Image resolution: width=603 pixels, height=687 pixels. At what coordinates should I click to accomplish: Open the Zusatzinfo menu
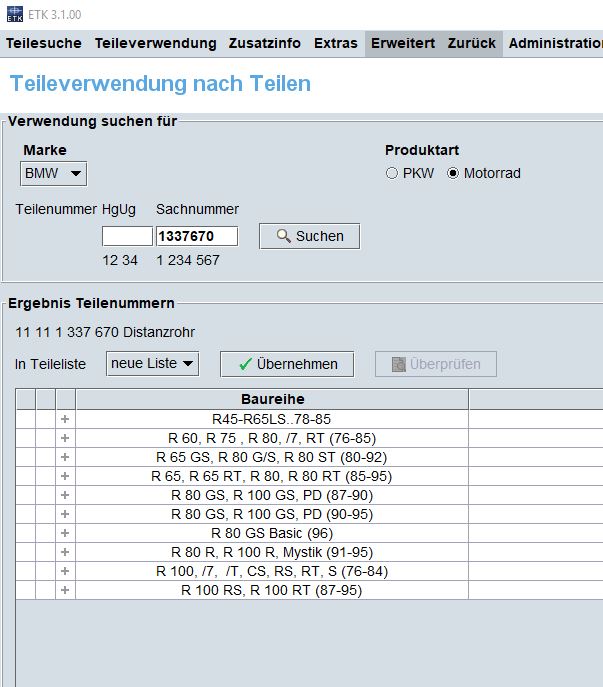coord(265,43)
